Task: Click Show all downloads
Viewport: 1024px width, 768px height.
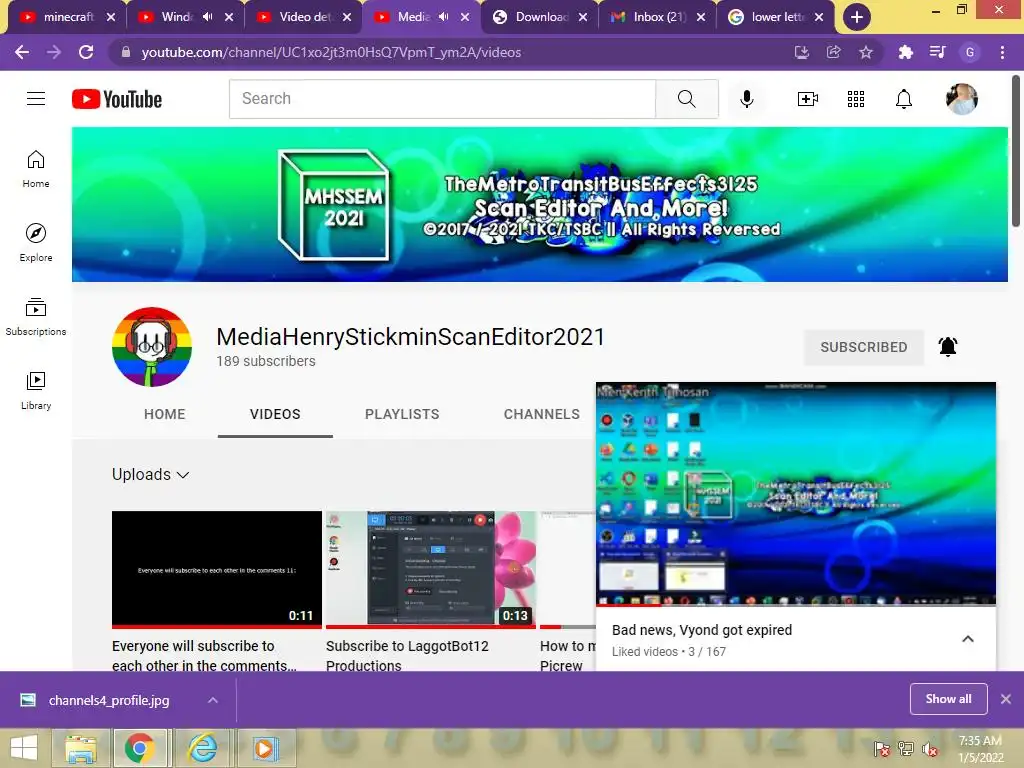Action: [x=948, y=699]
